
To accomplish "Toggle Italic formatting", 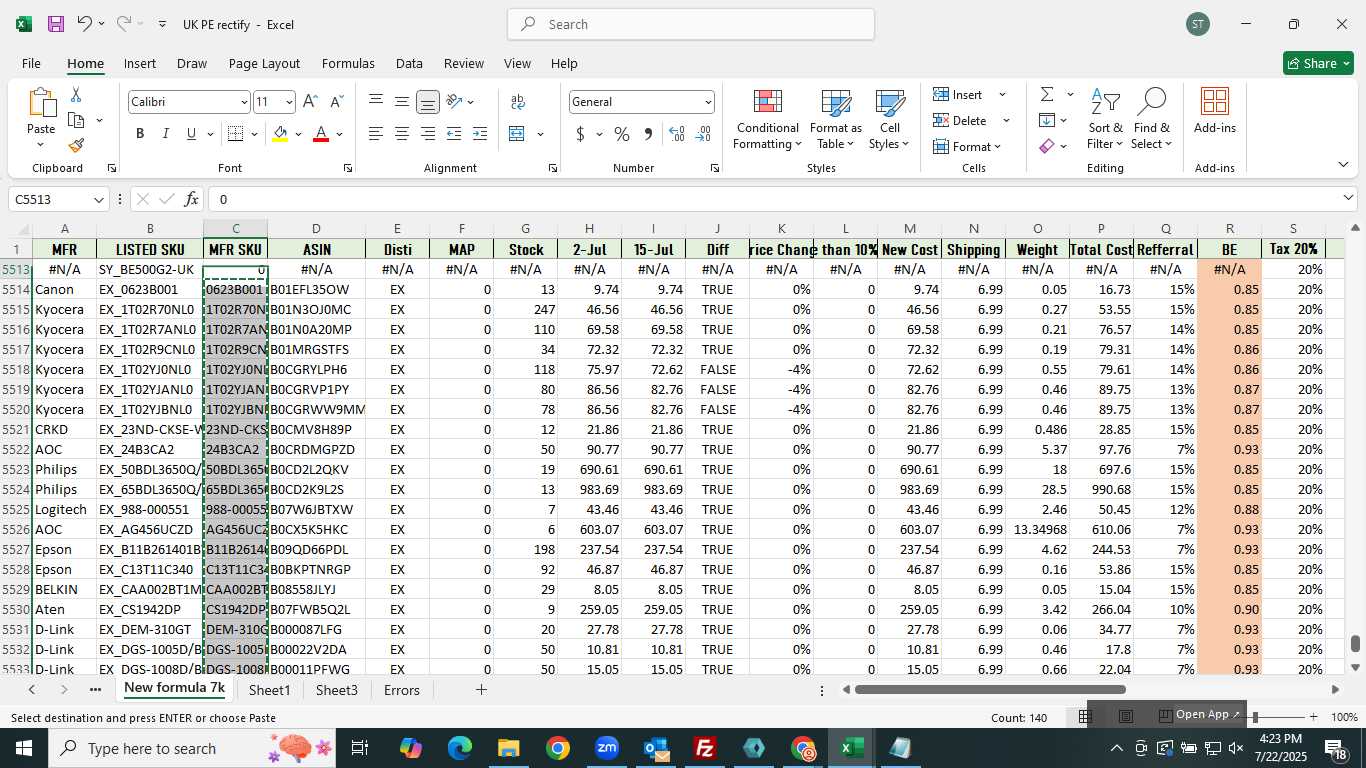I will tap(166, 134).
